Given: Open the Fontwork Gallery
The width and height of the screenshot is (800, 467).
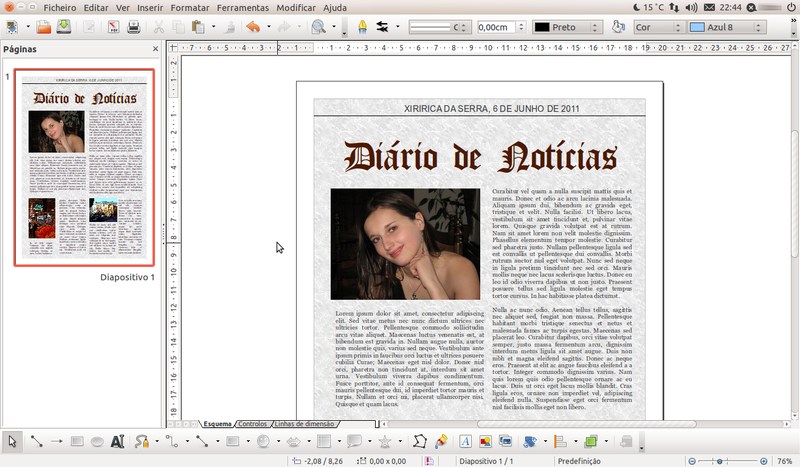Looking at the screenshot, I should pos(465,441).
